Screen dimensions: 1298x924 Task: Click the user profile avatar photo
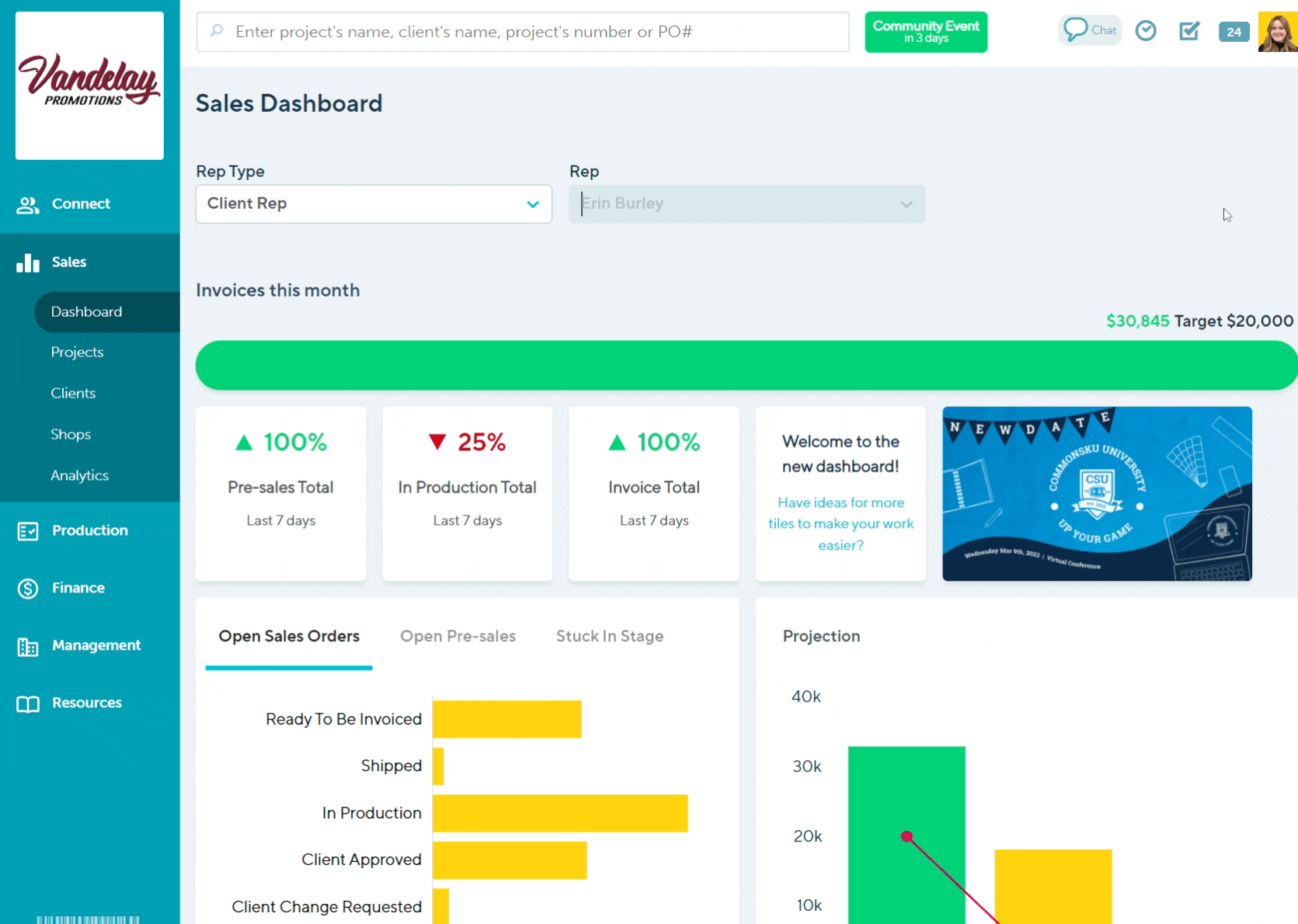(1278, 32)
